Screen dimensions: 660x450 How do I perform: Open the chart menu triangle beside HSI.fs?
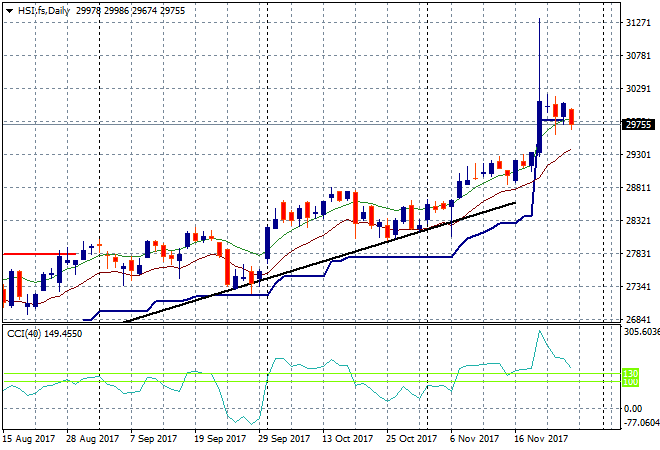[8, 10]
